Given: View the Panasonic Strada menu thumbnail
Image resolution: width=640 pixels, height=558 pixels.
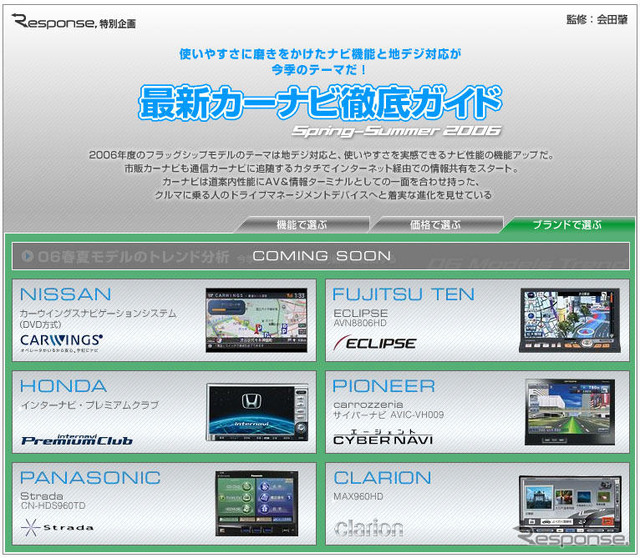Looking at the screenshot, I should pos(257,503).
